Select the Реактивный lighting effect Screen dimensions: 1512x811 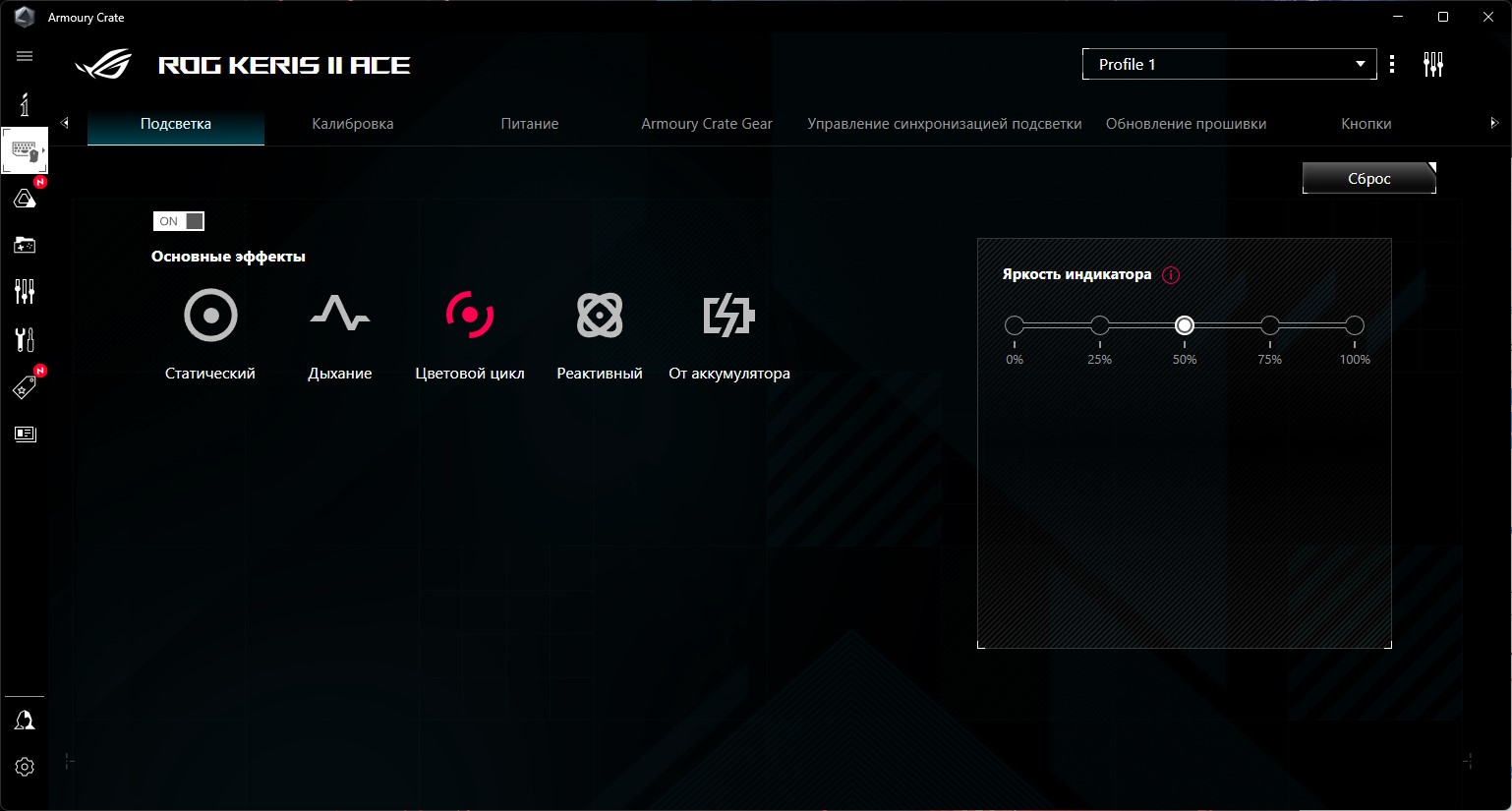tap(600, 334)
